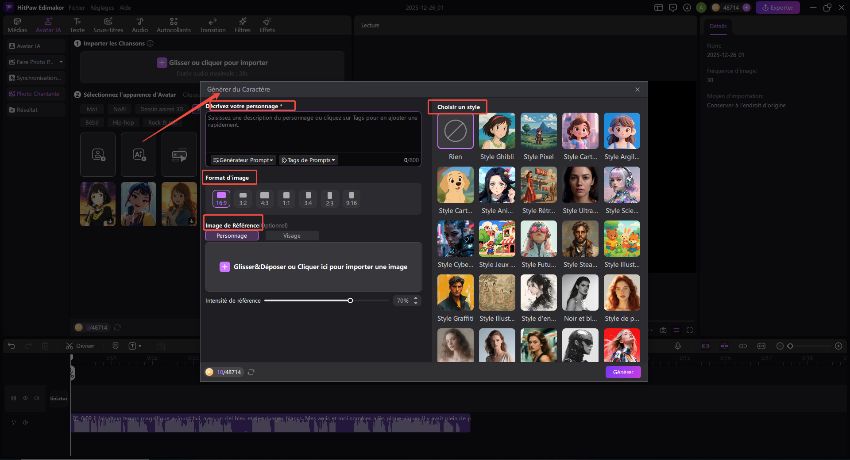Click the info icon next to Importer les Chansons
Image resolution: width=850 pixels, height=460 pixels.
(x=151, y=43)
